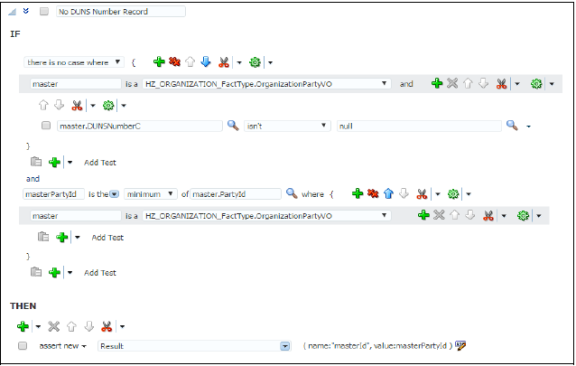Cut action using scissors under THEN
The height and width of the screenshot is (366, 576).
click(x=106, y=326)
